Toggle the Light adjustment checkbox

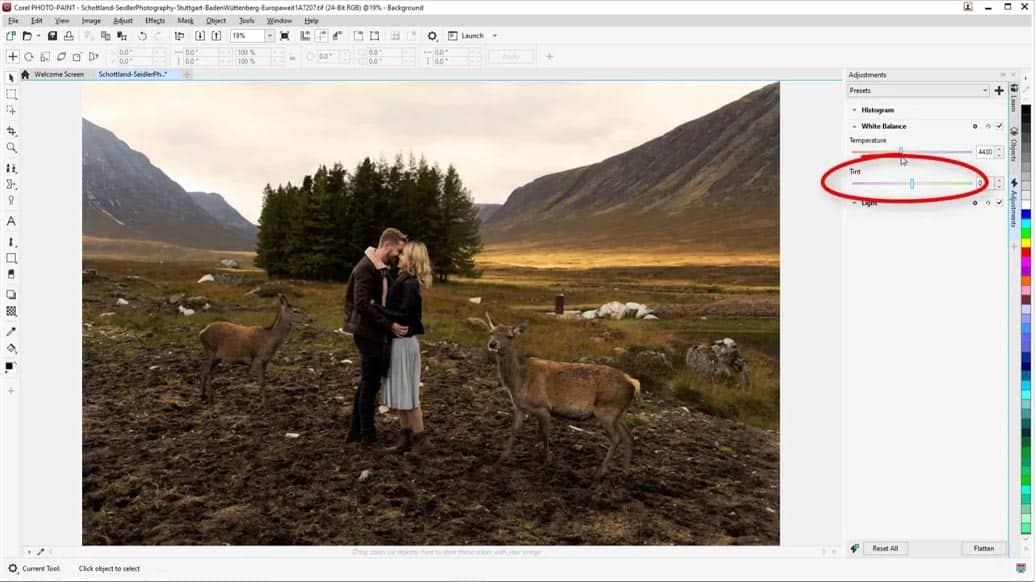(999, 203)
